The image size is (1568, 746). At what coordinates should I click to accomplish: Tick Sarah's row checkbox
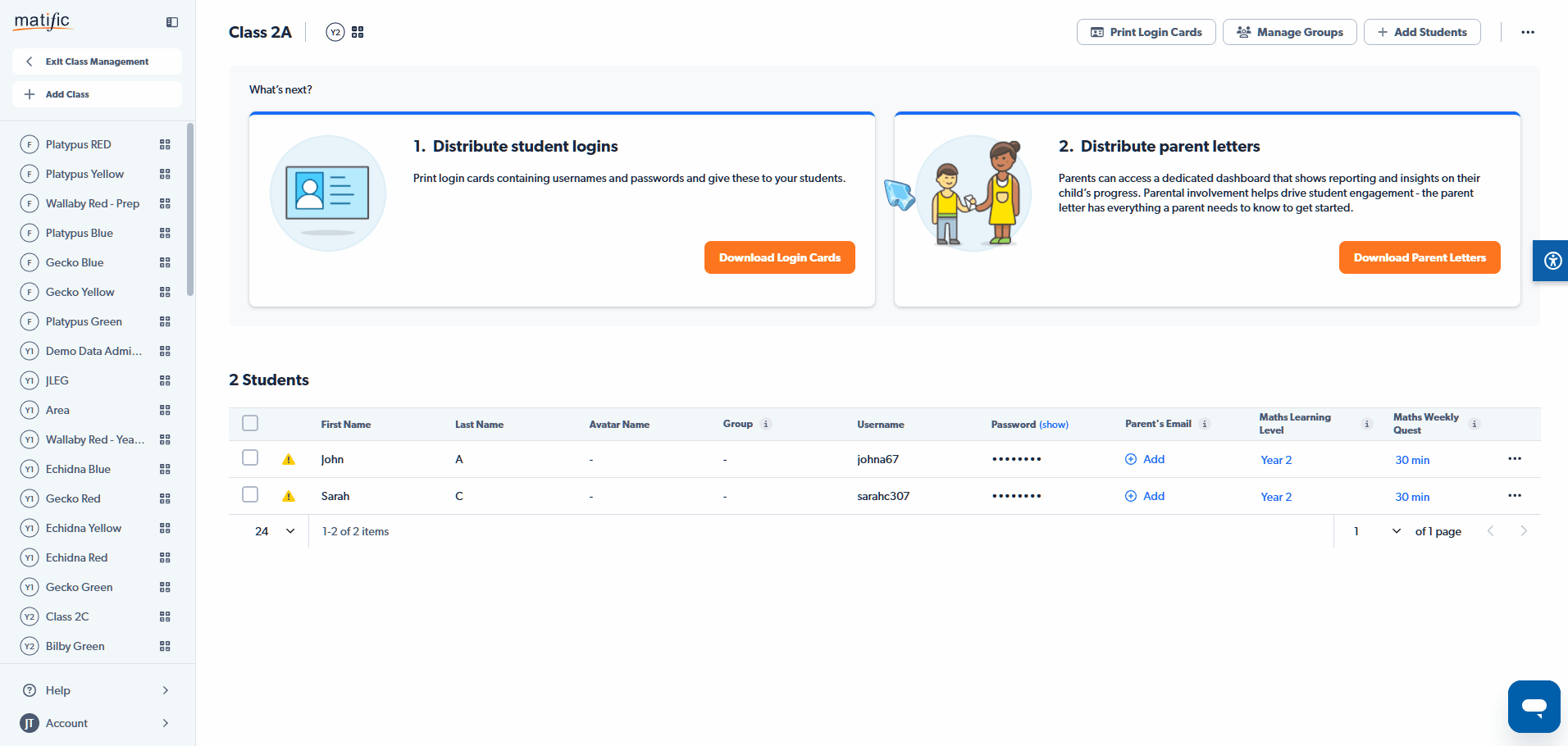tap(250, 494)
